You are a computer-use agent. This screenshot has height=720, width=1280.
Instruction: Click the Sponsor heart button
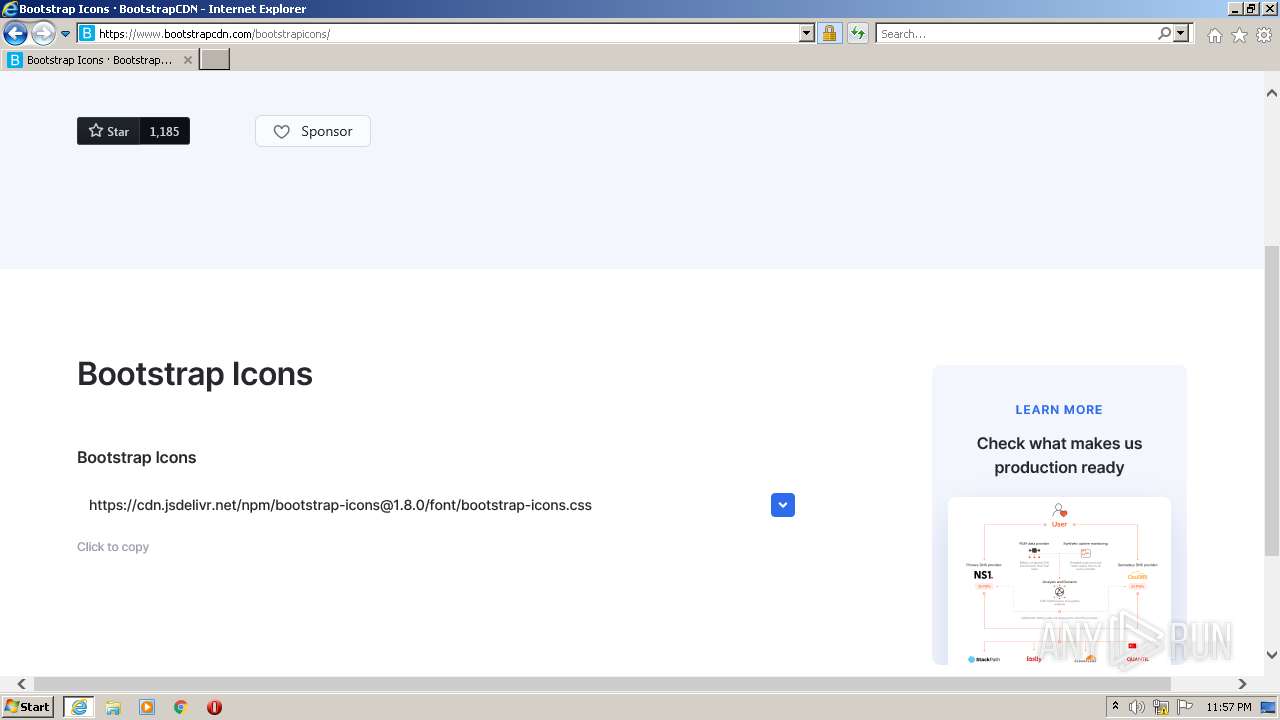(313, 131)
